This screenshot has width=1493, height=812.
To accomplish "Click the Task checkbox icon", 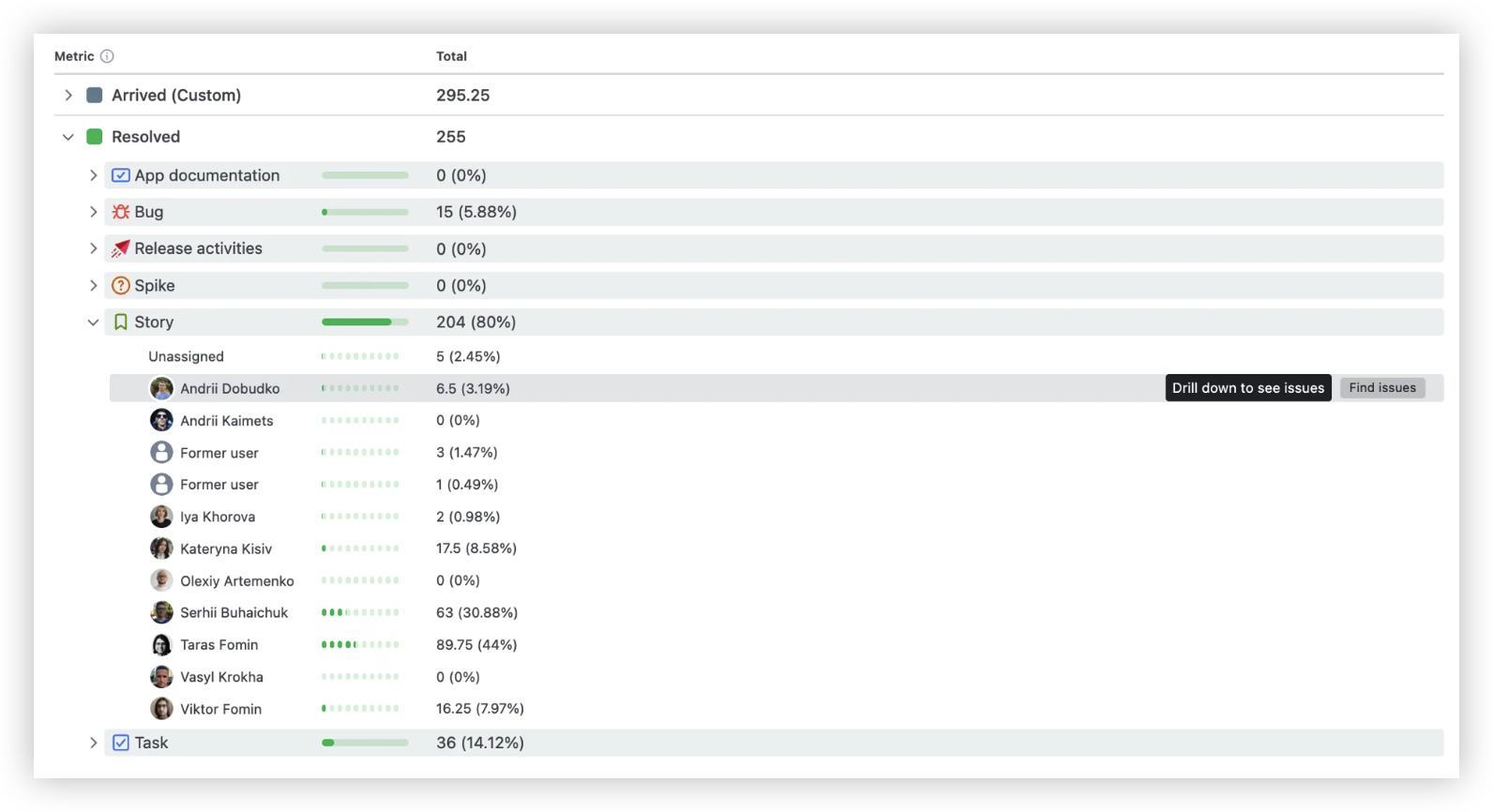I will pyautogui.click(x=121, y=743).
